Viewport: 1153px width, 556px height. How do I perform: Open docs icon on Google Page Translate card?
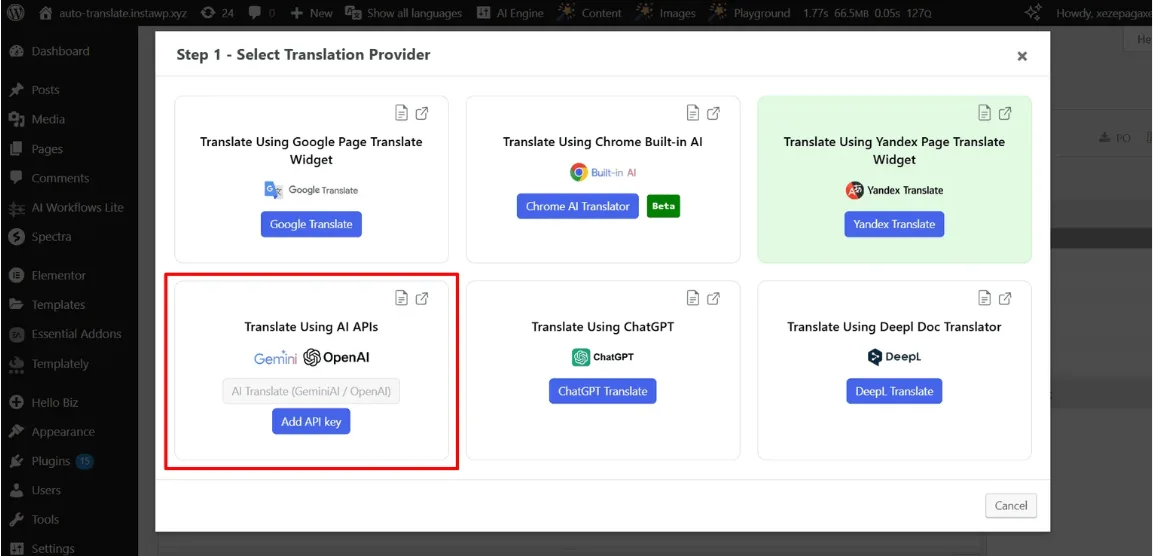tap(401, 113)
